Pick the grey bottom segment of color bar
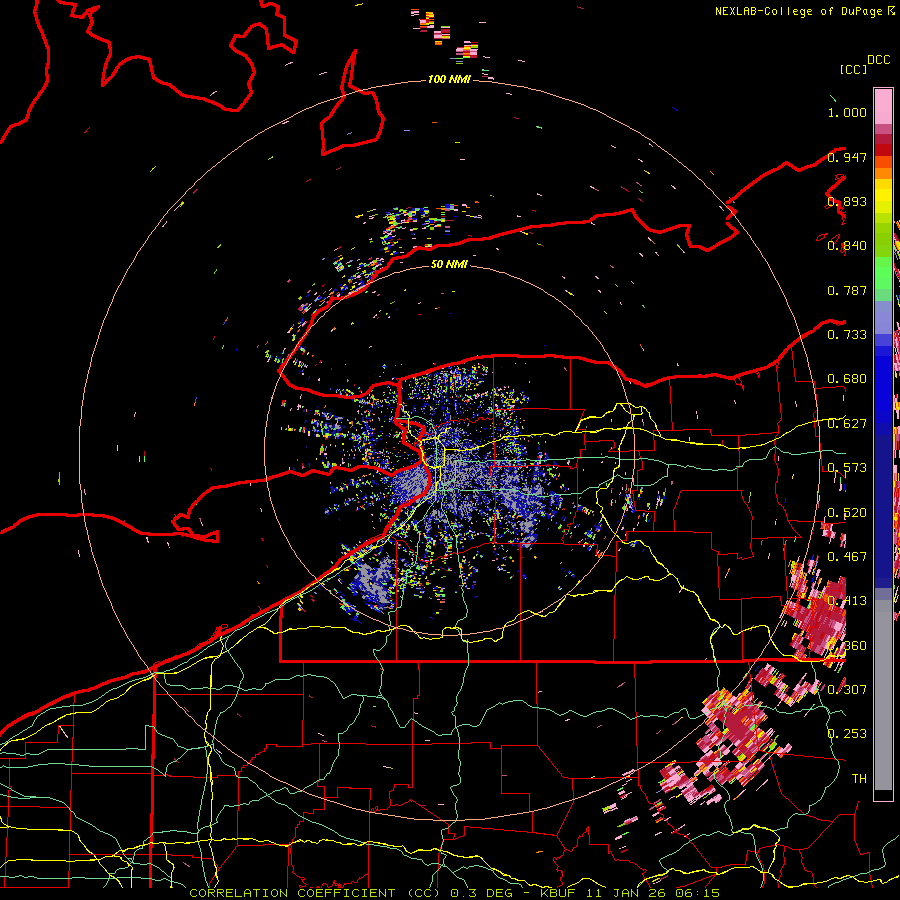Image resolution: width=900 pixels, height=900 pixels. click(883, 695)
